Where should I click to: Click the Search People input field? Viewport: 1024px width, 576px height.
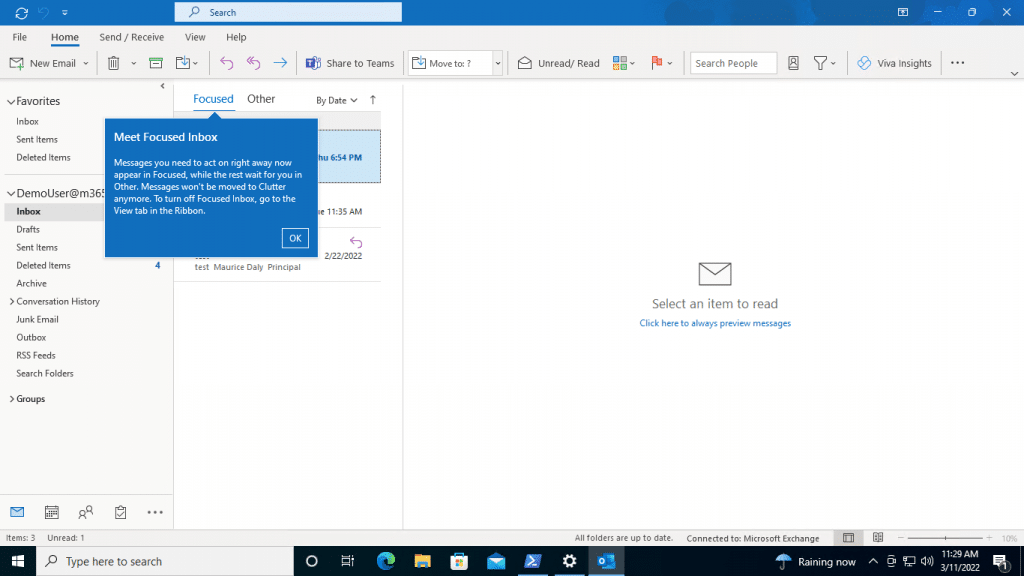point(733,63)
